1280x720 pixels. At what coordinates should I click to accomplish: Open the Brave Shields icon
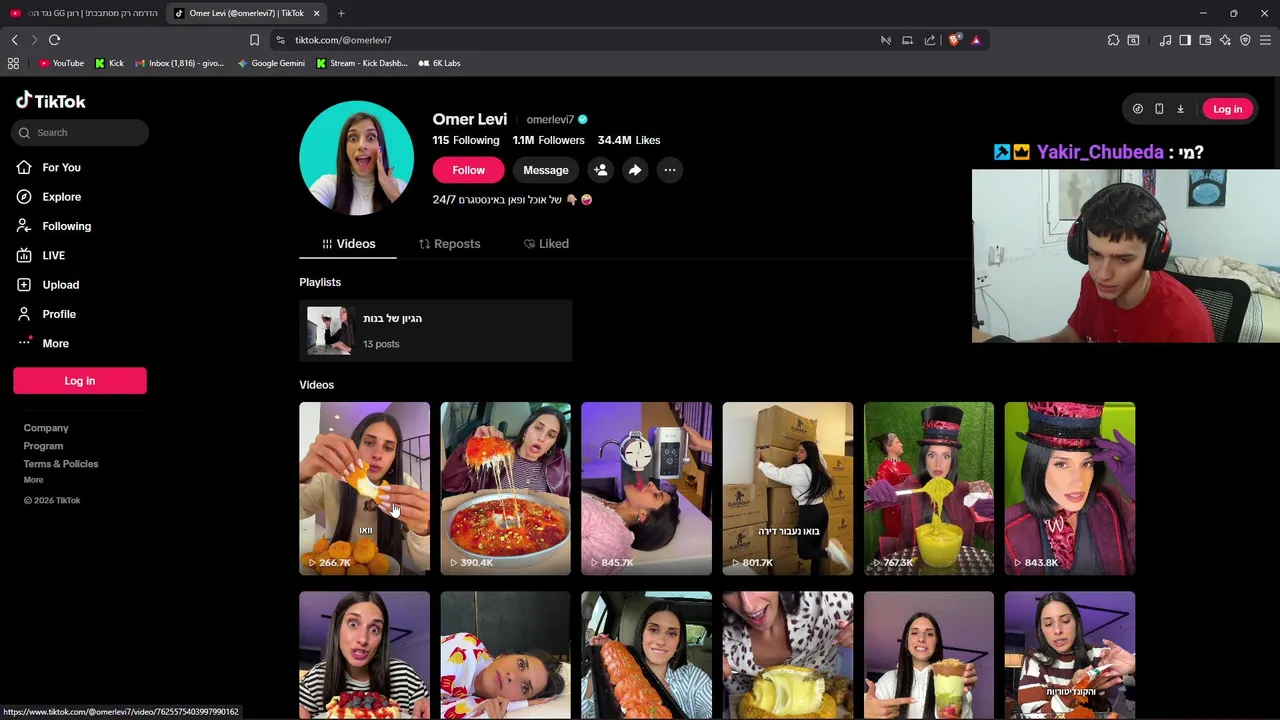pyautogui.click(x=955, y=40)
